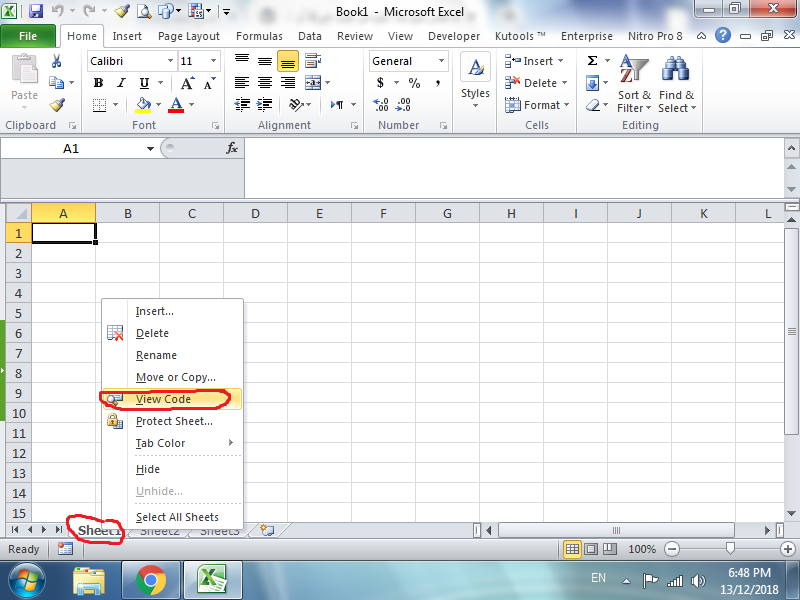This screenshot has width=800, height=600.
Task: Toggle Bottom Align button
Action: point(288,61)
